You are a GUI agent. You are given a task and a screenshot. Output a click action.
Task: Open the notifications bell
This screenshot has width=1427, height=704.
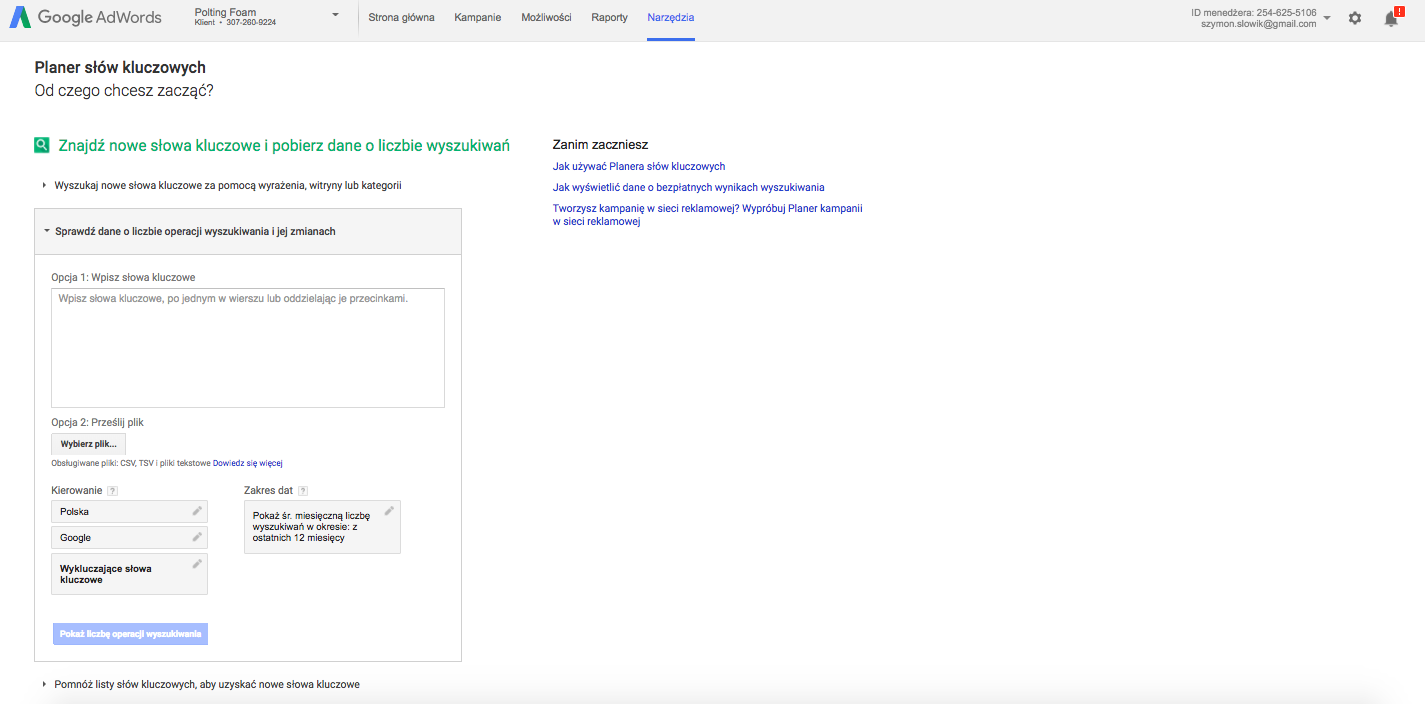1391,18
